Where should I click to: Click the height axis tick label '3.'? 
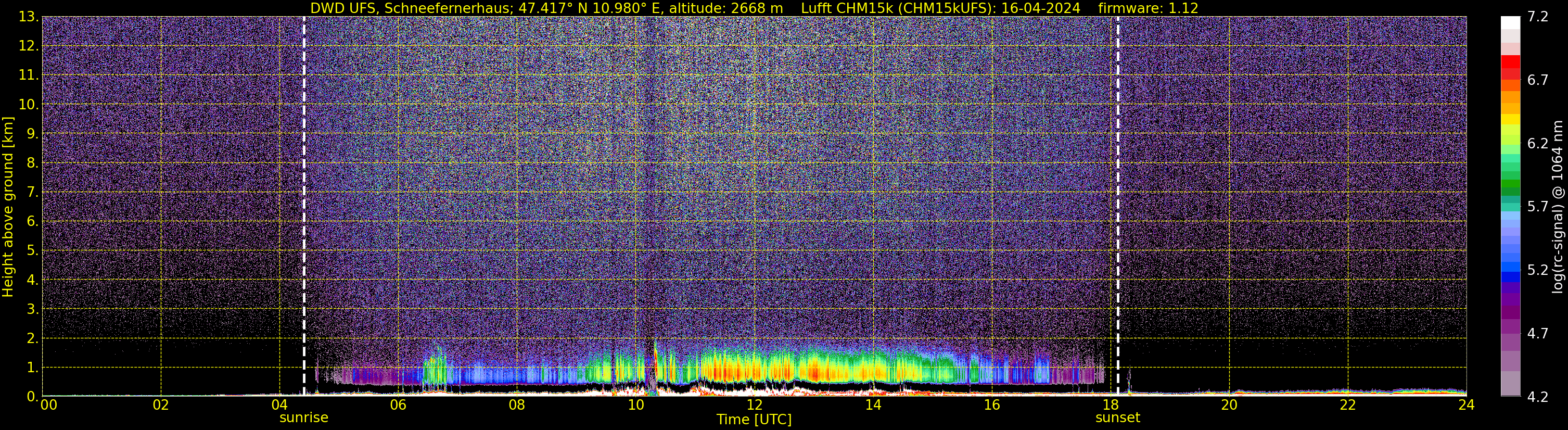point(32,309)
